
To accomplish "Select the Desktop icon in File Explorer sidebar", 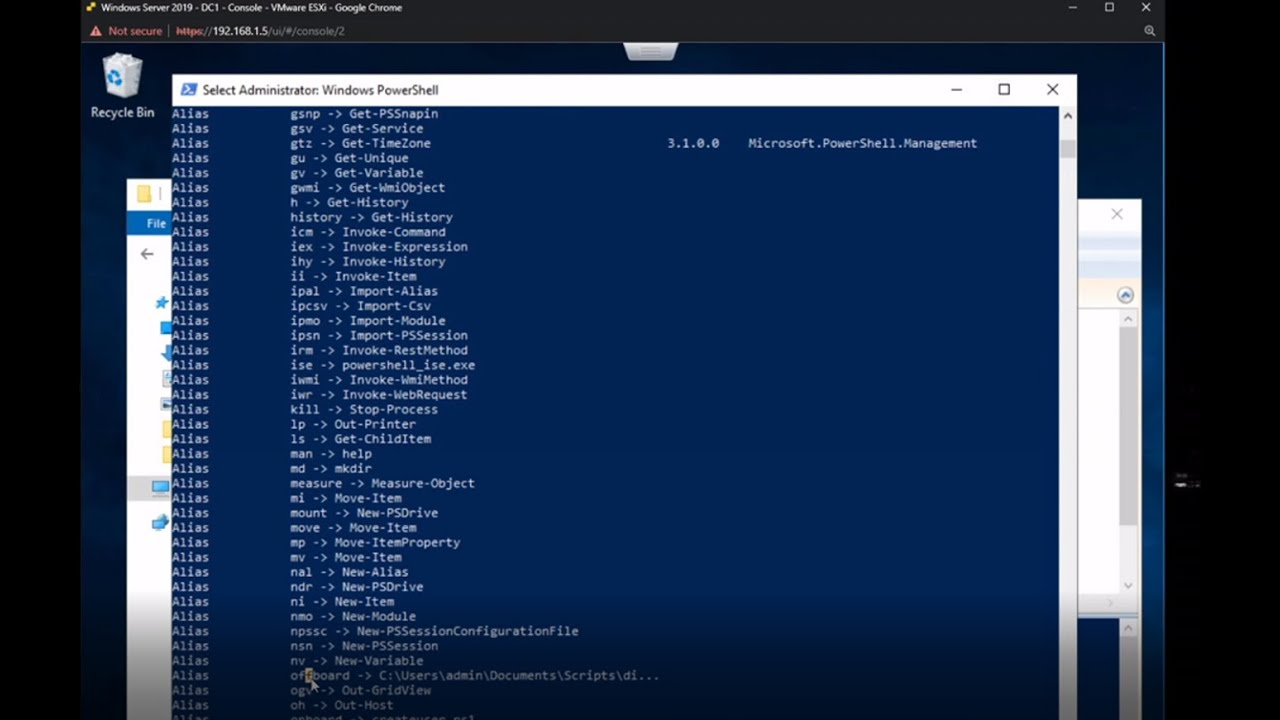I will (x=165, y=328).
